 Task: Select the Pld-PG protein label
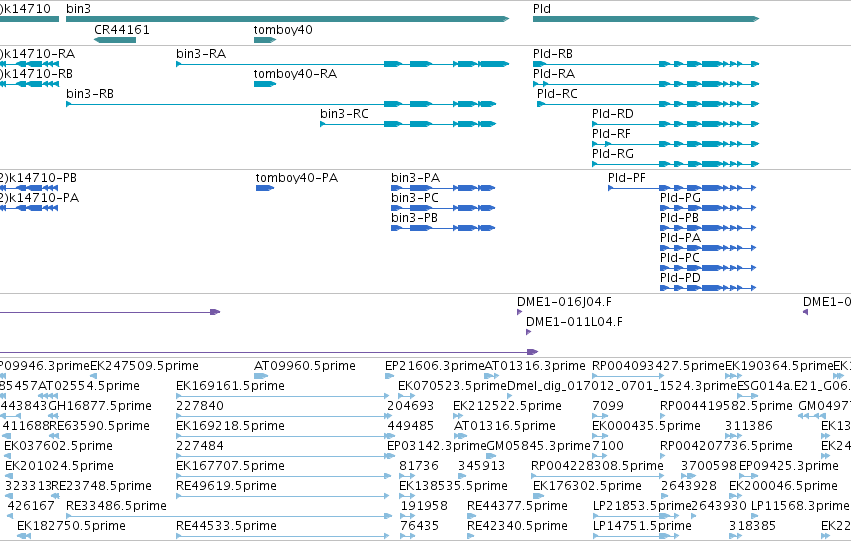click(x=680, y=198)
